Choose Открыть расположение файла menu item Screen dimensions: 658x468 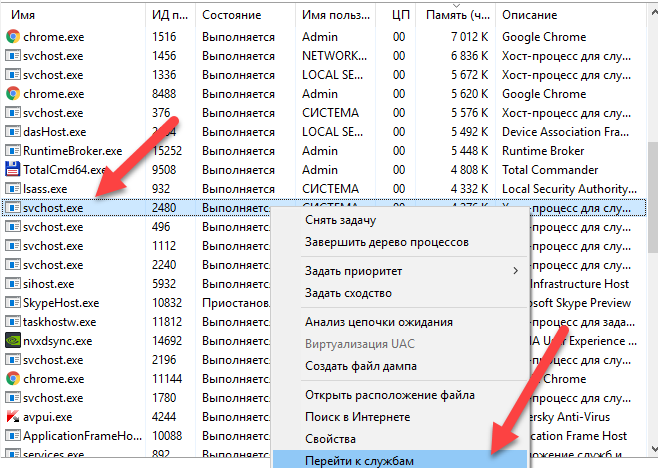tap(391, 394)
